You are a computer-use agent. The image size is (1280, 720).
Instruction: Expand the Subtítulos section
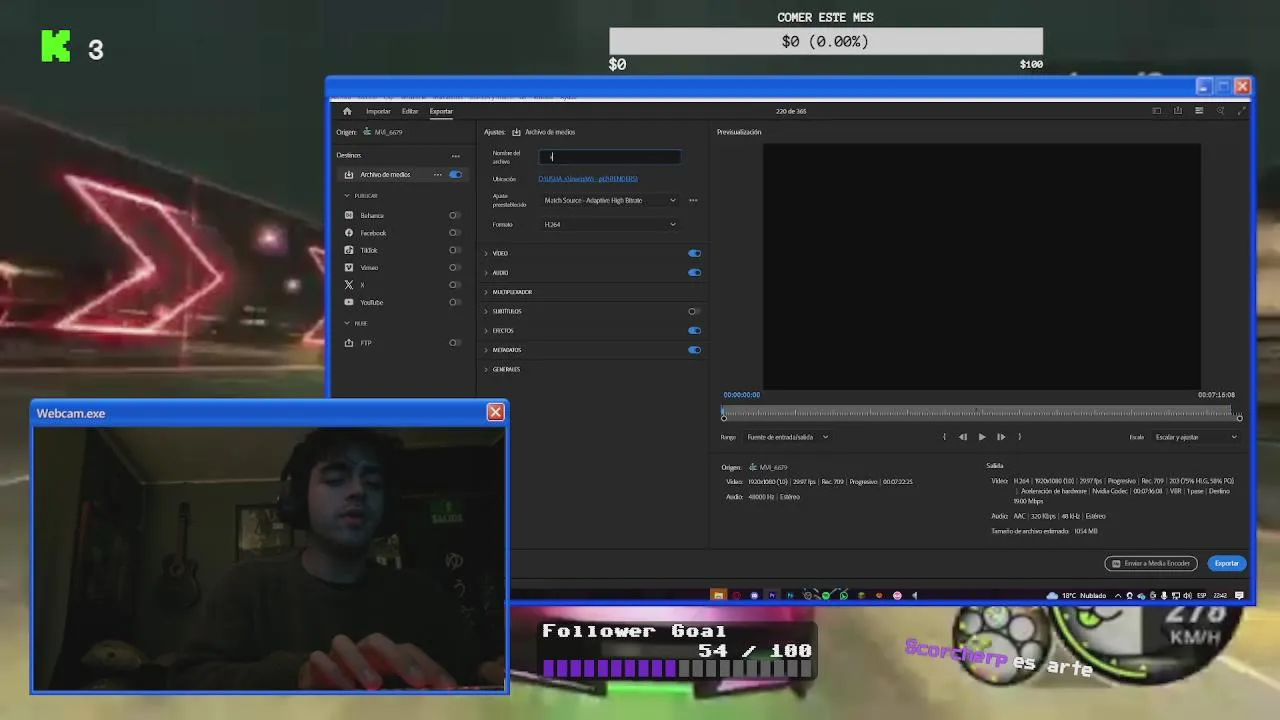pos(487,311)
